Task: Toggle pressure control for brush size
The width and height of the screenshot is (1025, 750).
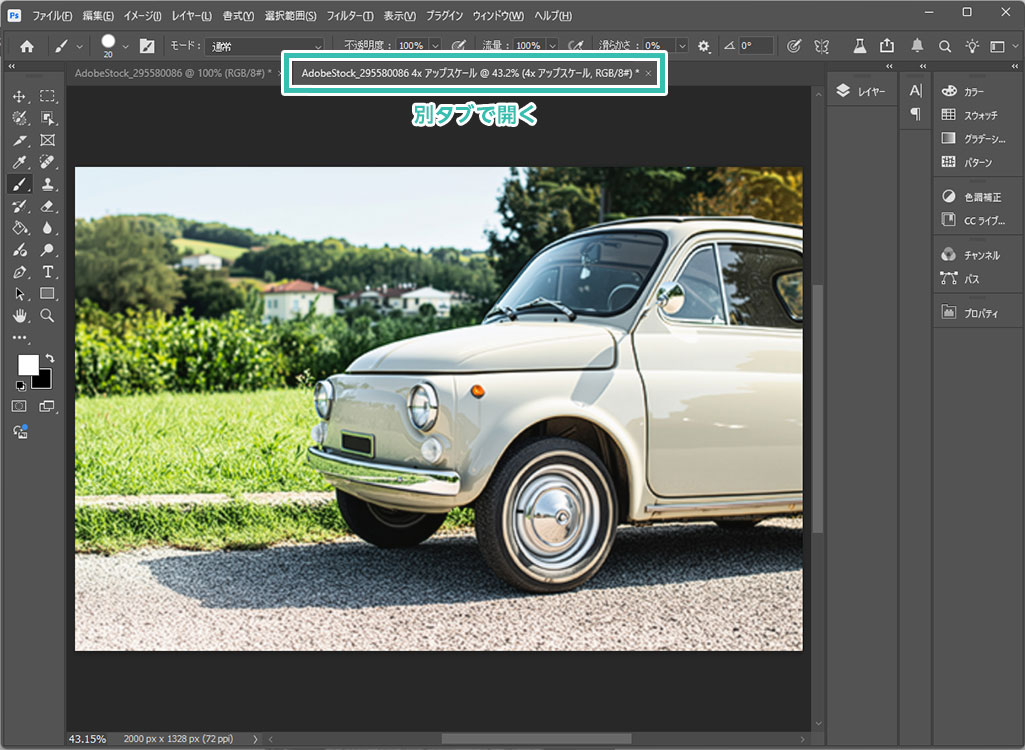Action: tap(794, 46)
